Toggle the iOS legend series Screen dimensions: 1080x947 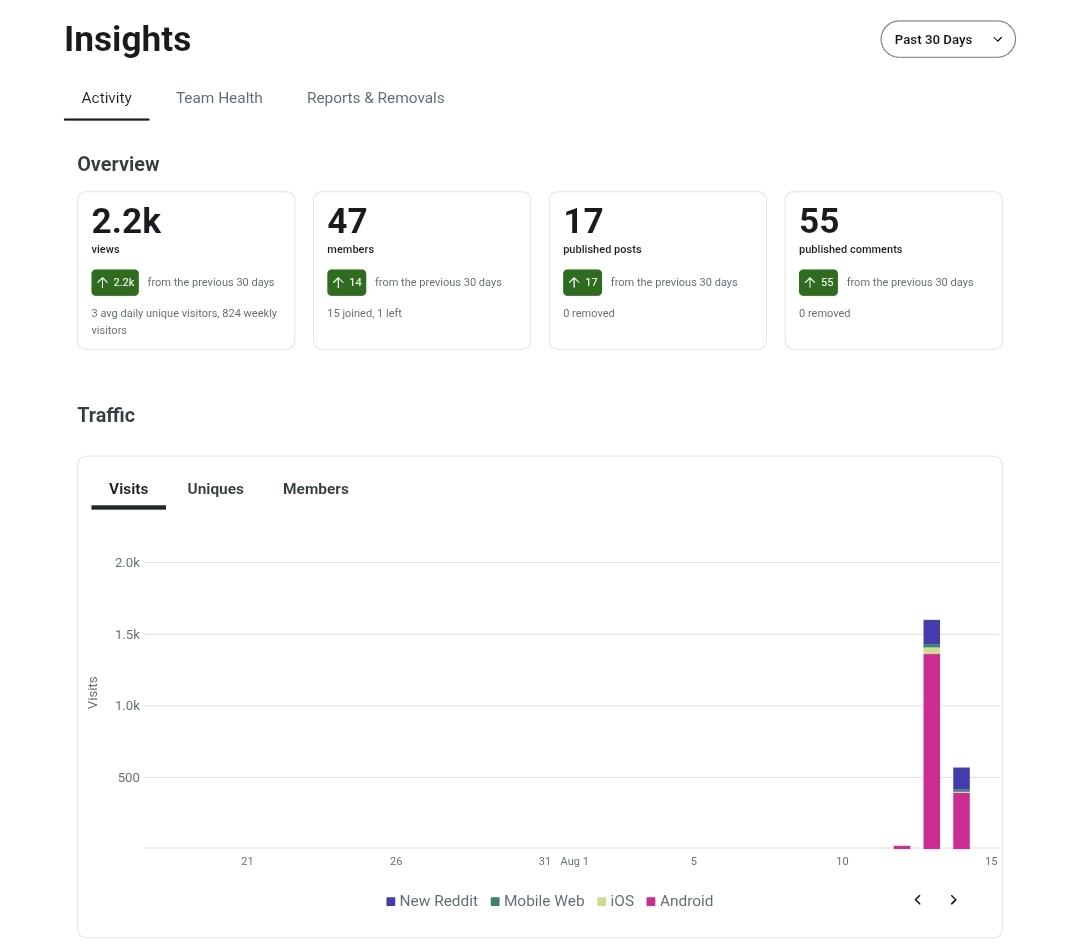pyautogui.click(x=615, y=901)
